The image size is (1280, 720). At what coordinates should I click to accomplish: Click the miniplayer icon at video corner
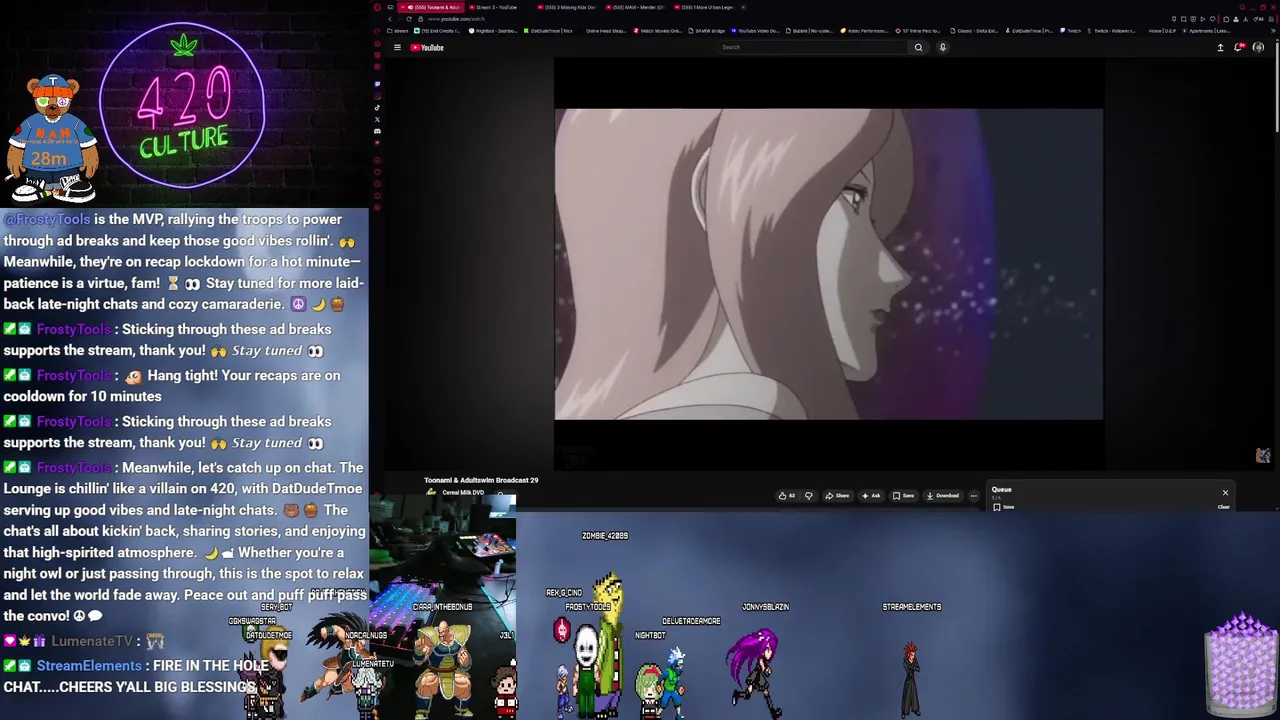click(x=1263, y=455)
